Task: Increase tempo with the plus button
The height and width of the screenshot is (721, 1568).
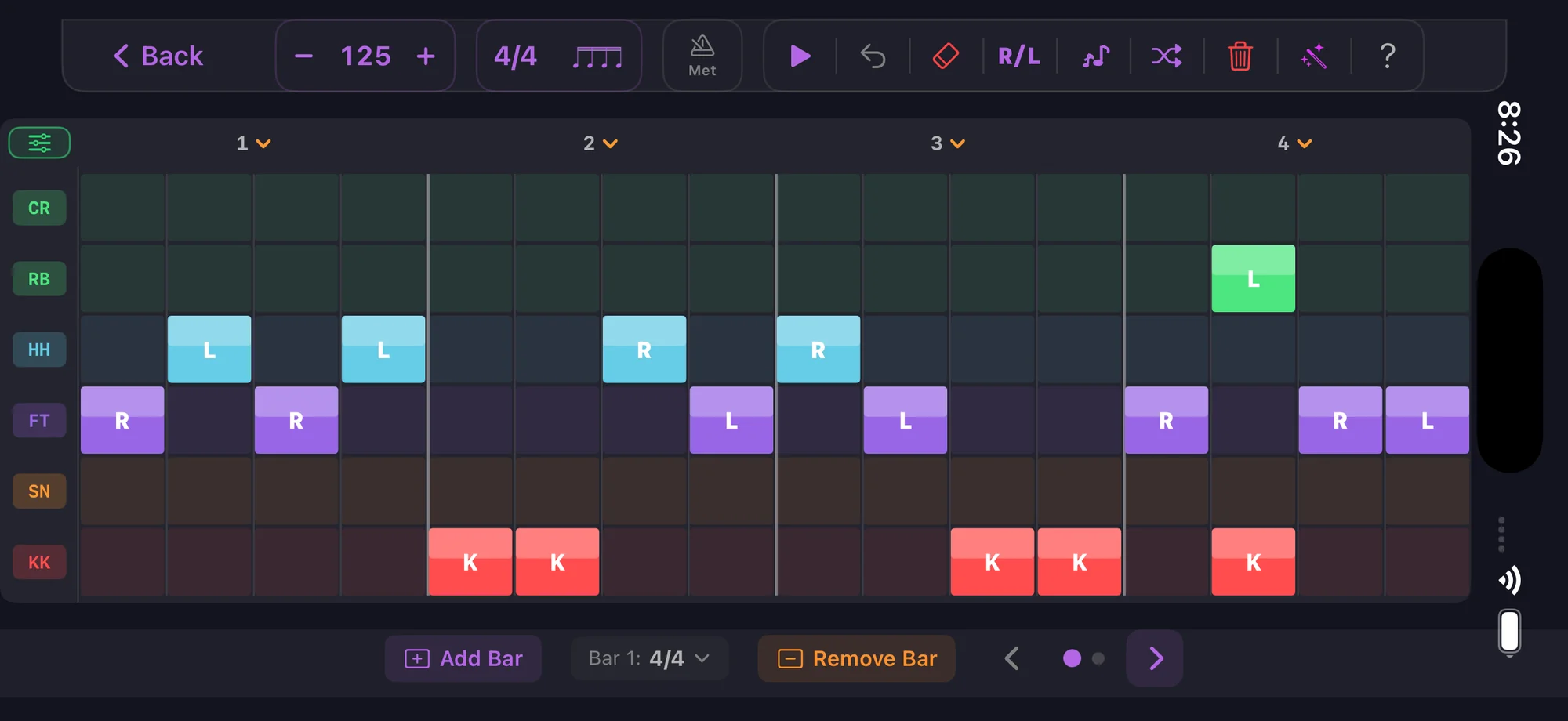Action: click(x=426, y=56)
